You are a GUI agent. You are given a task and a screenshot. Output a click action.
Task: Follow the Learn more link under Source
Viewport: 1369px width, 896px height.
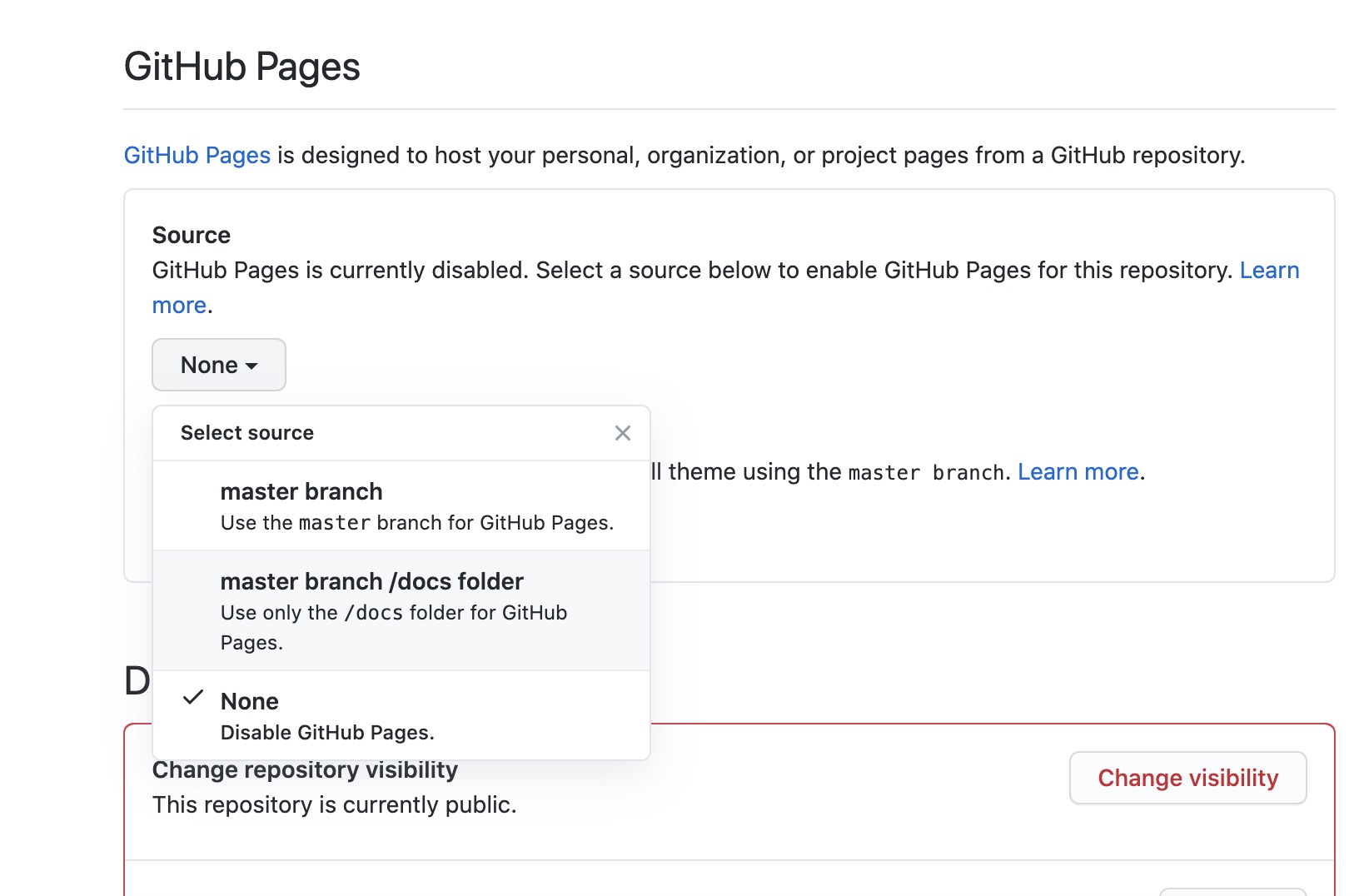coord(1269,270)
